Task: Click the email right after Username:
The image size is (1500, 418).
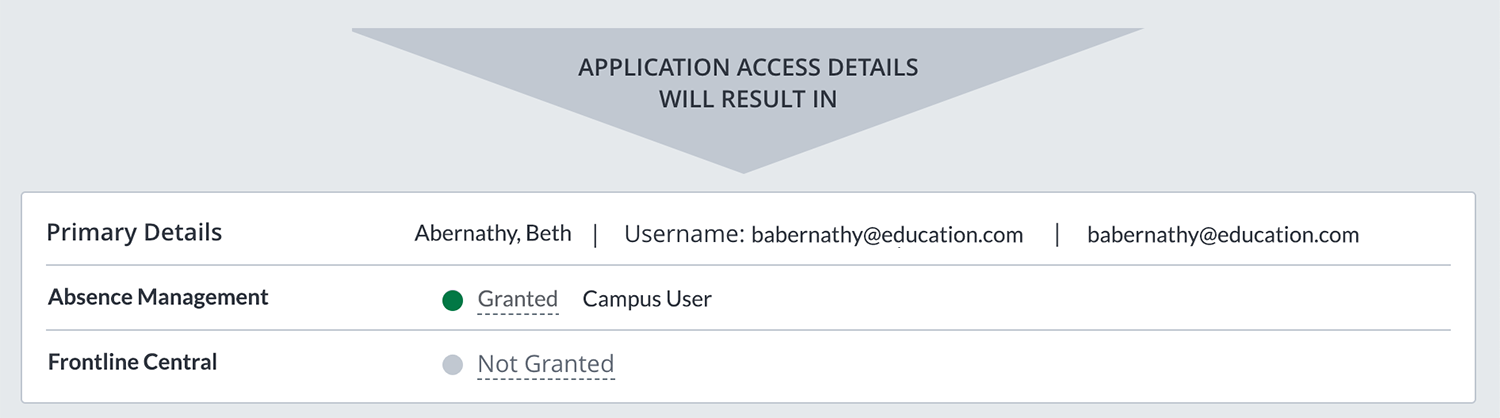Action: 887,236
